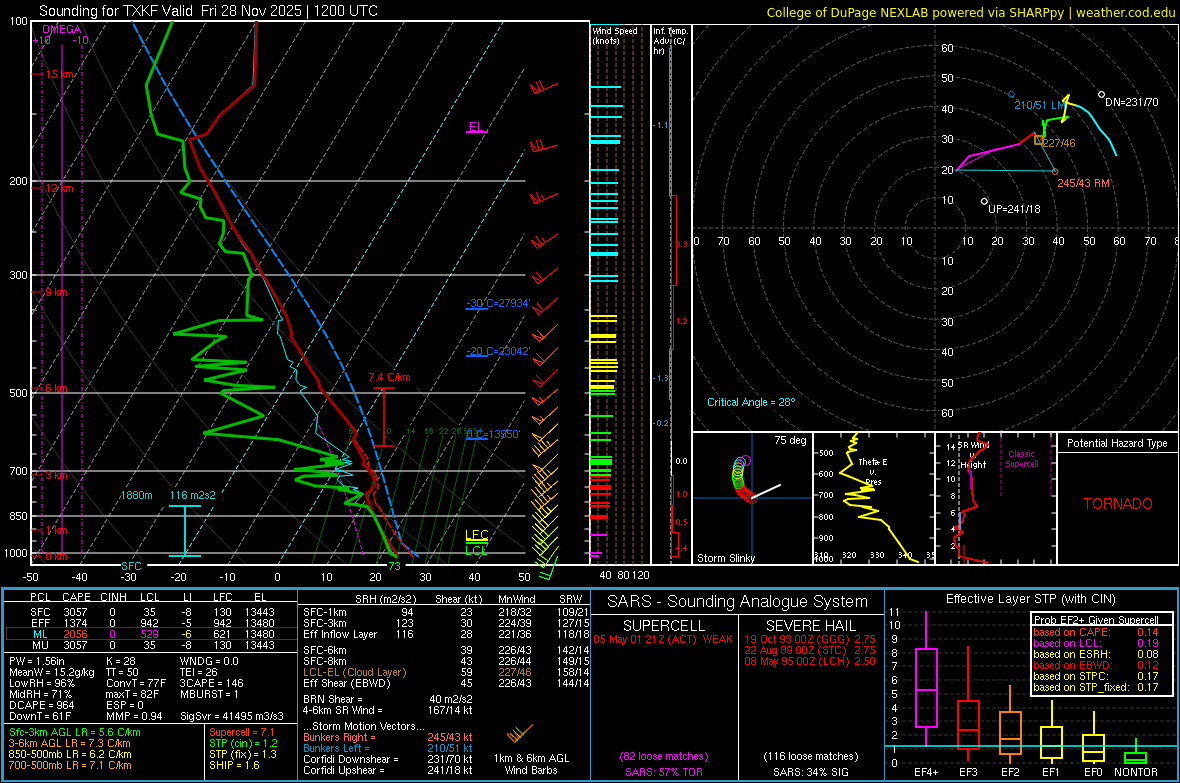
Task: Click the MMP = 0.94 value
Action: click(134, 717)
